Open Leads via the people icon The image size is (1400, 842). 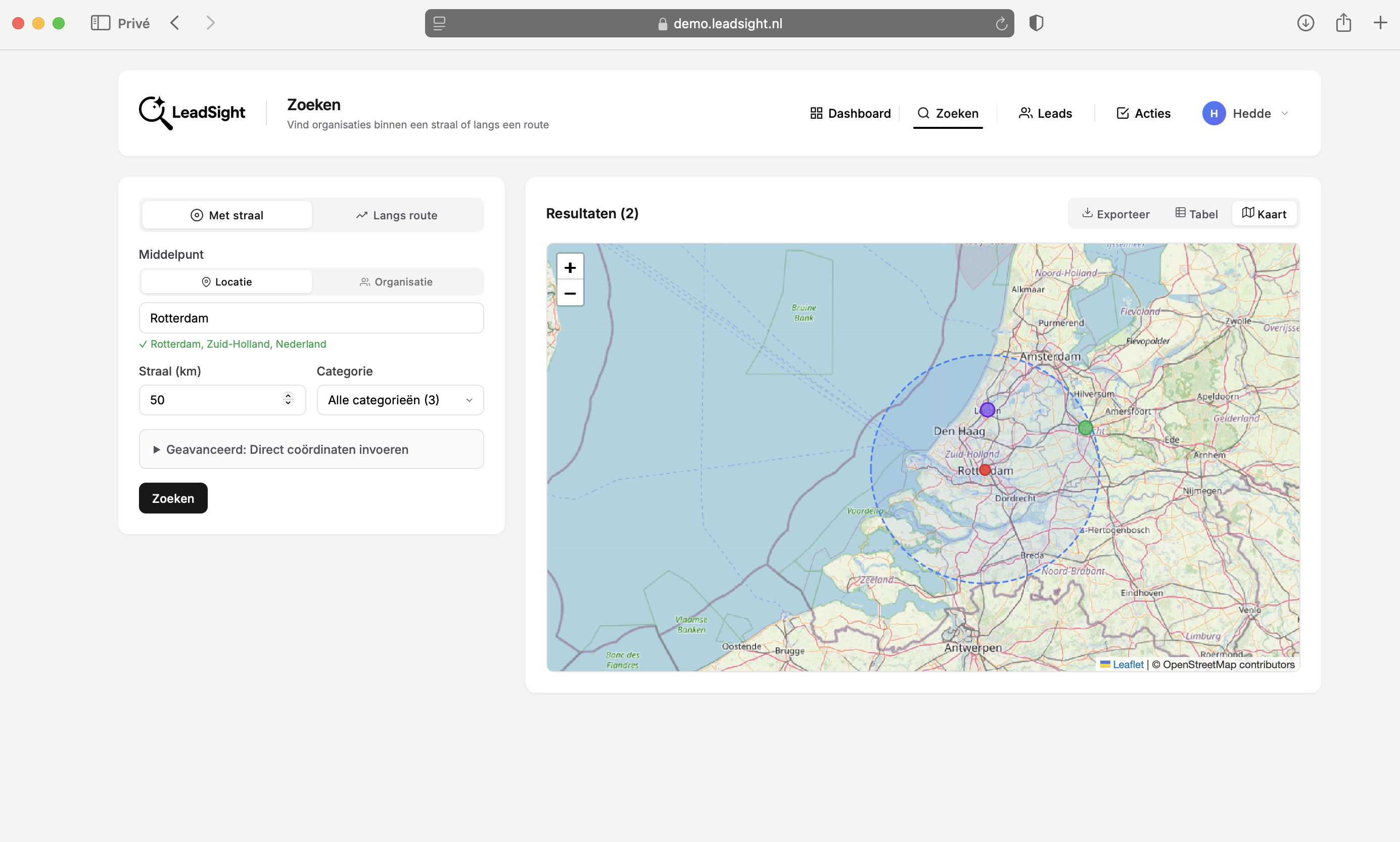pos(1025,113)
